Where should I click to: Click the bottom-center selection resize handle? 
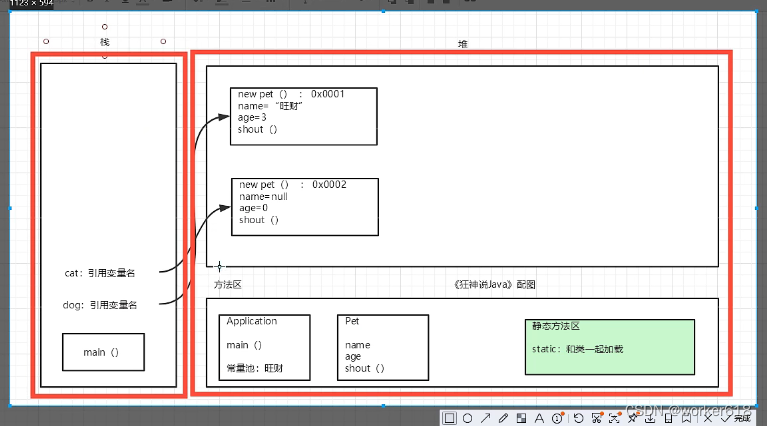383,405
